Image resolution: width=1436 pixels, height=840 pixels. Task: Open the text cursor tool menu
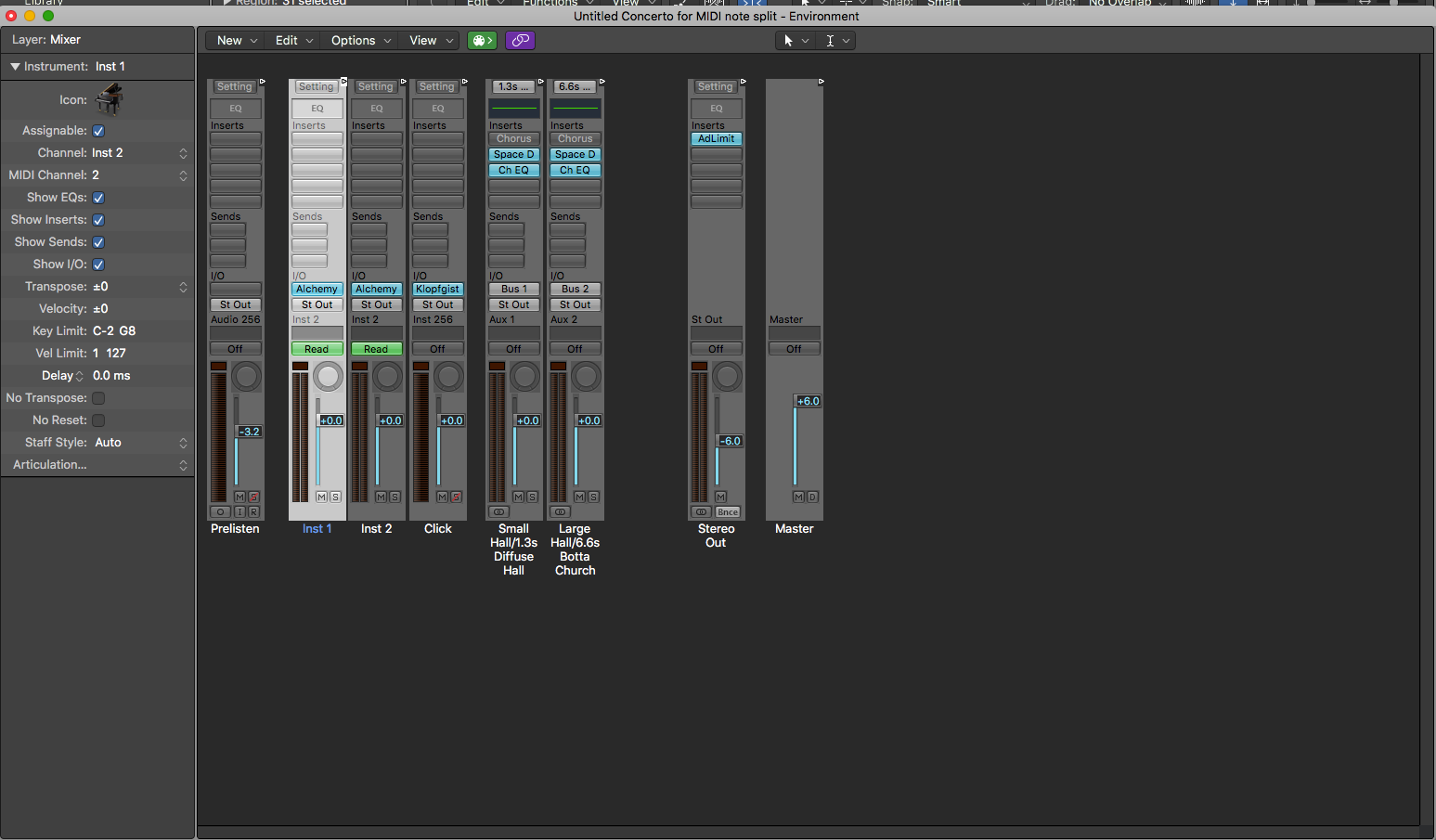click(836, 41)
